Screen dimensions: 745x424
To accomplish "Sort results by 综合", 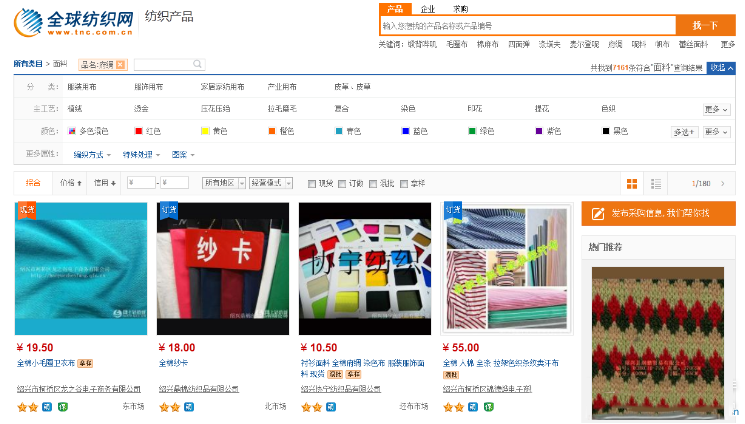I will point(33,183).
